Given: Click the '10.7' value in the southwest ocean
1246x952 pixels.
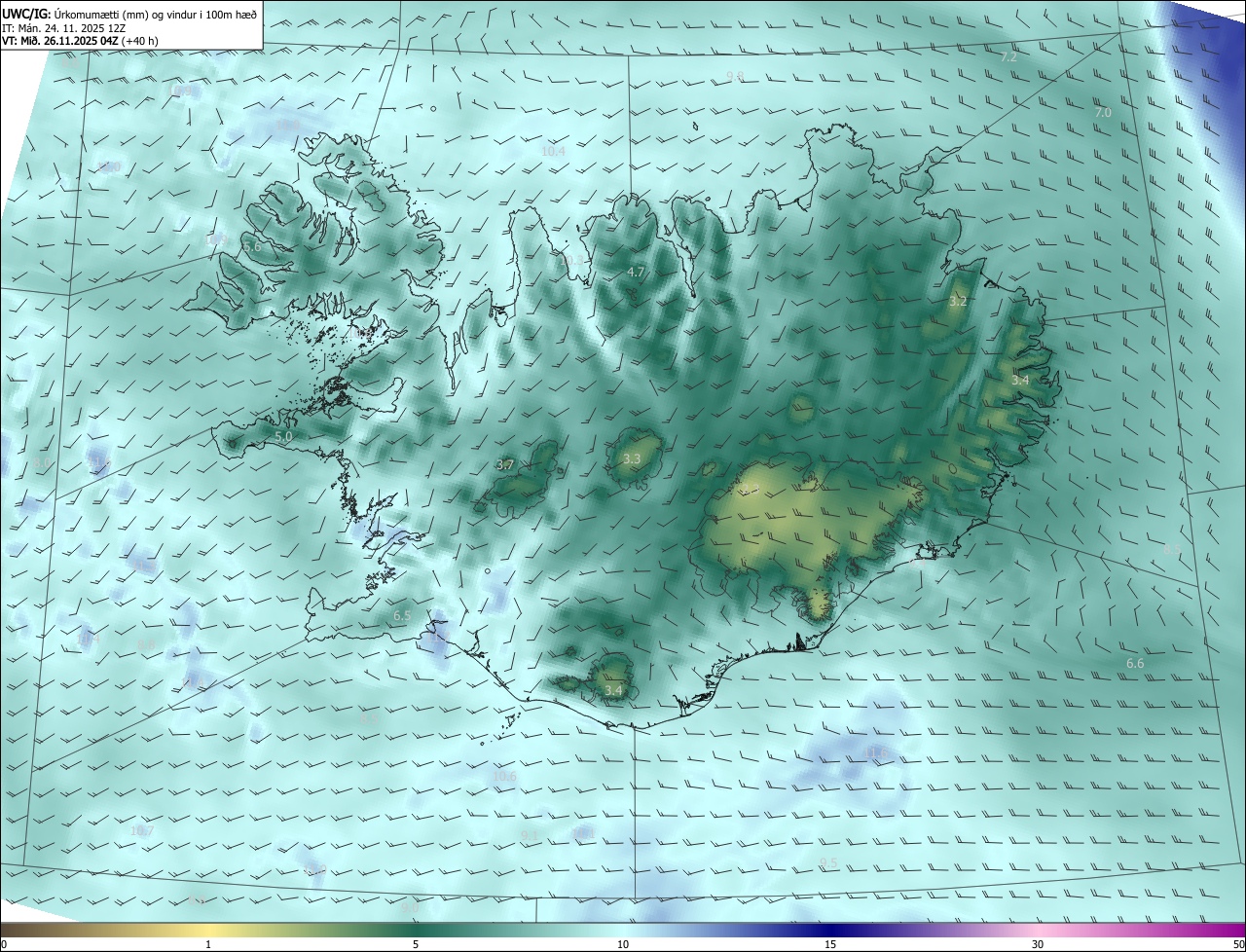Looking at the screenshot, I should point(142,830).
